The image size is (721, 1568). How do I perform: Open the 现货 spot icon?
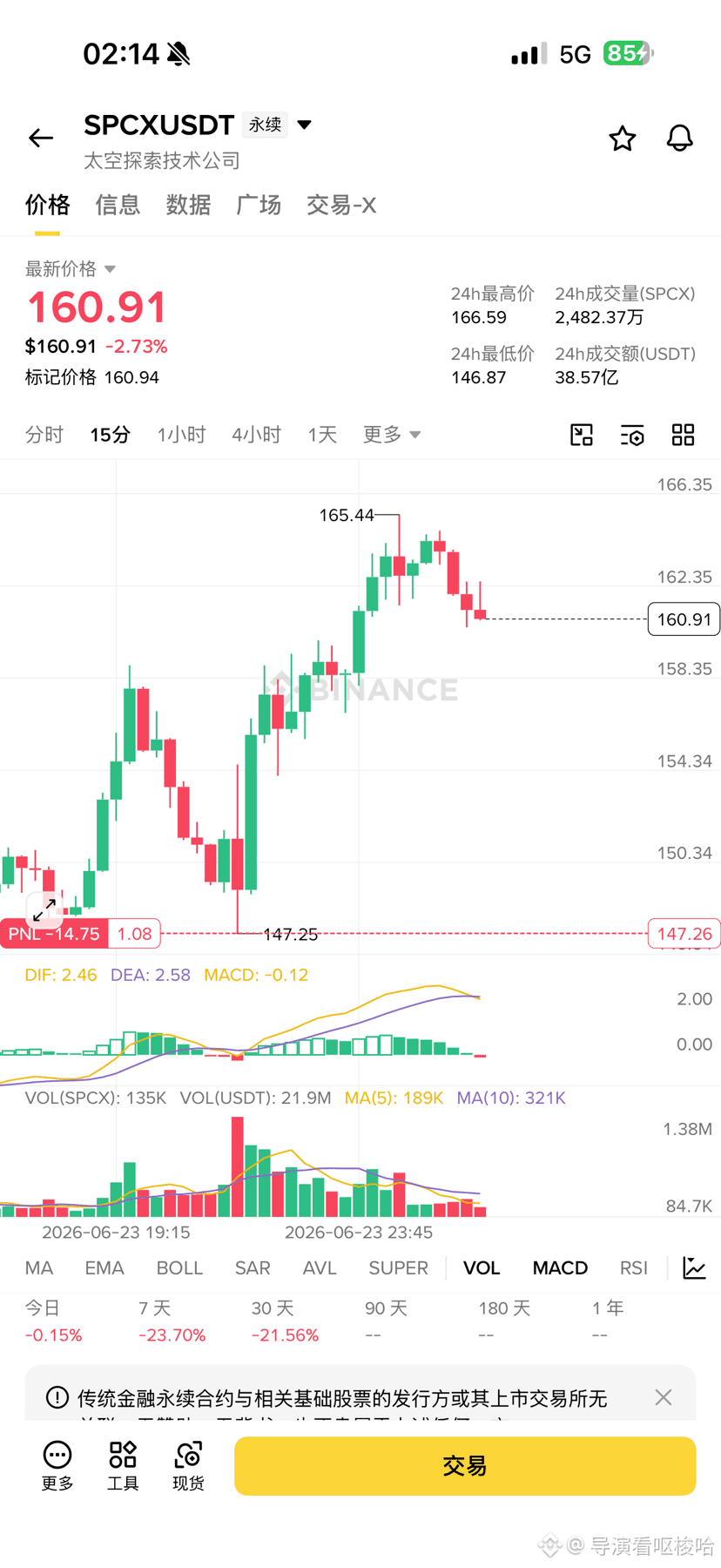188,1465
